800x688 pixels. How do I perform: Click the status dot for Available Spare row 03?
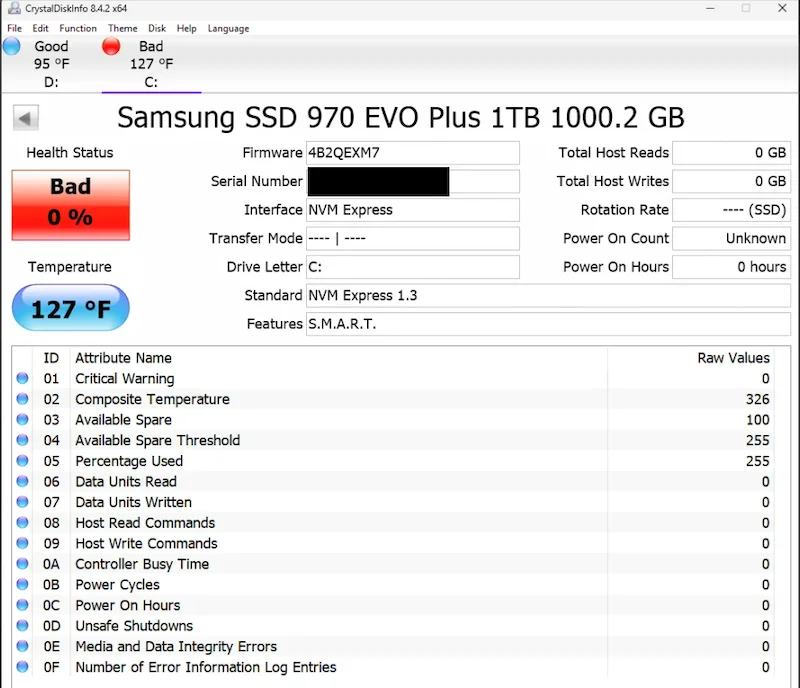22,420
